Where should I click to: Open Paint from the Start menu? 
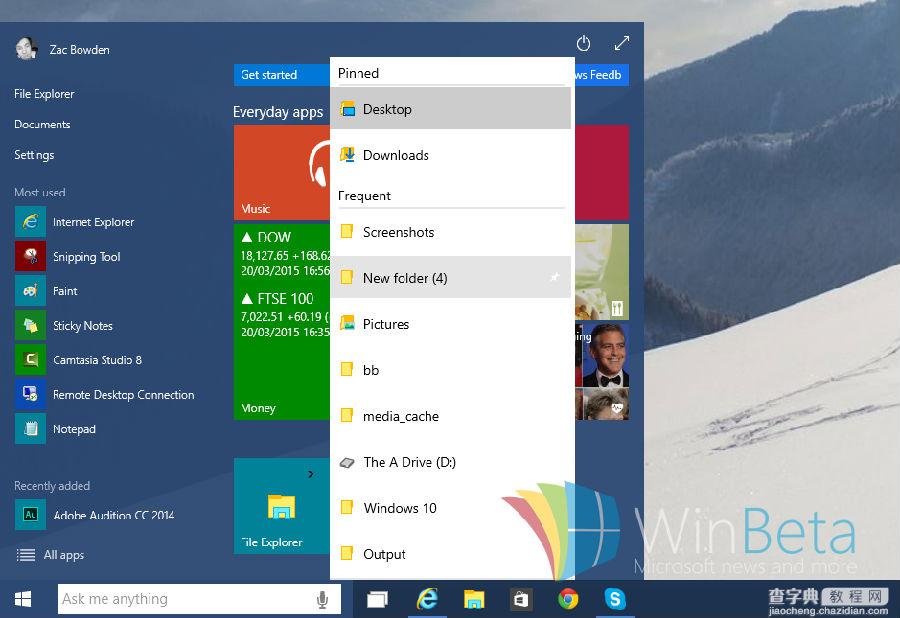[x=65, y=290]
